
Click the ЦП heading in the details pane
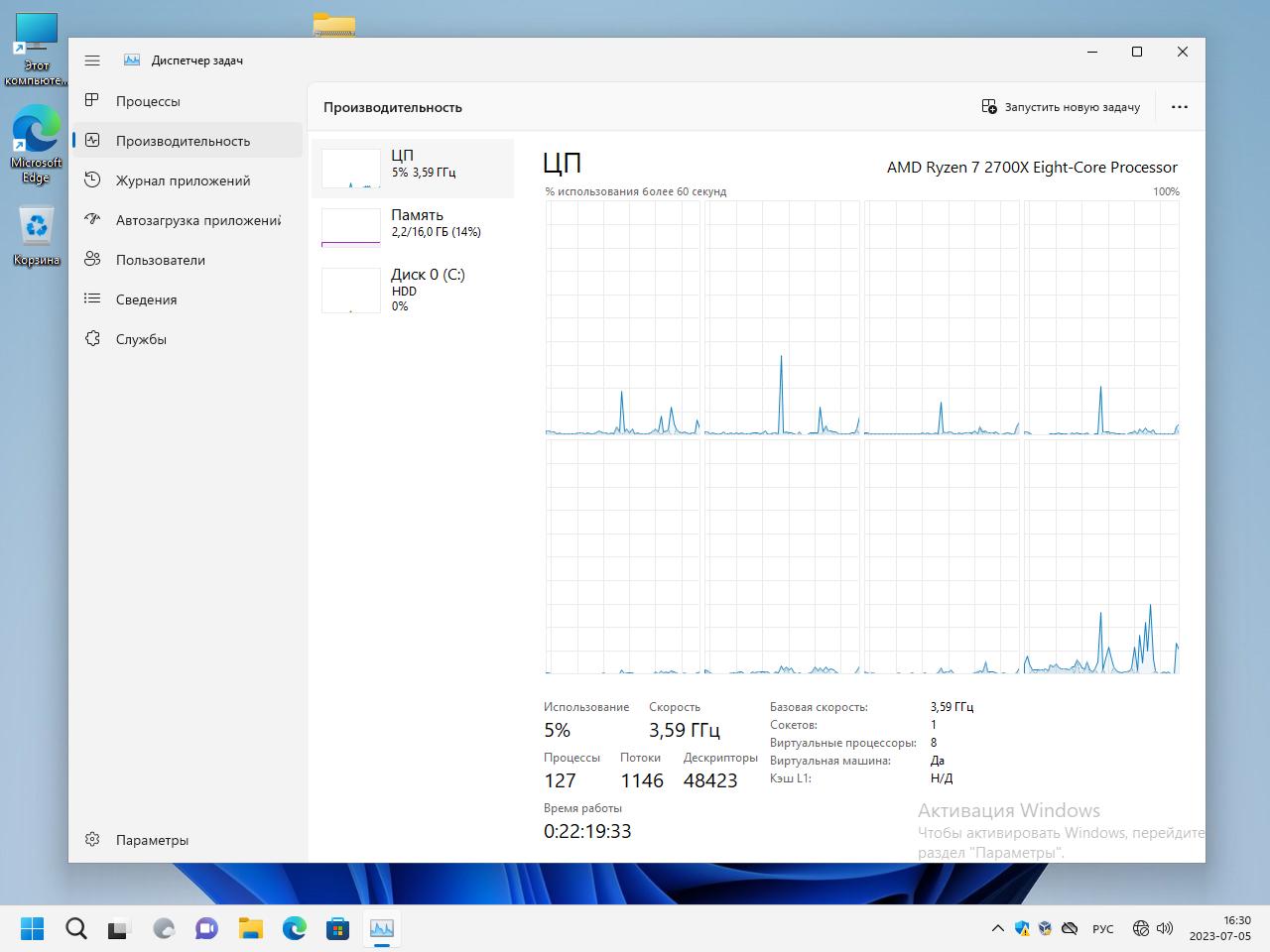[x=563, y=163]
